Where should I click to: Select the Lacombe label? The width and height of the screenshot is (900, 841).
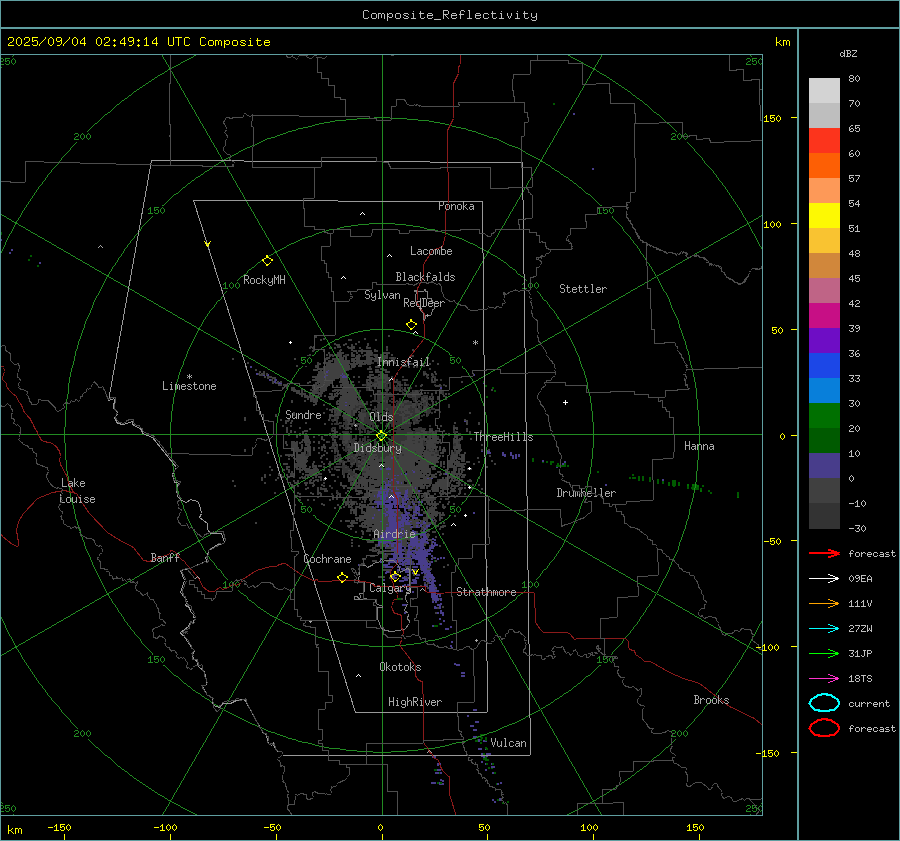[431, 251]
